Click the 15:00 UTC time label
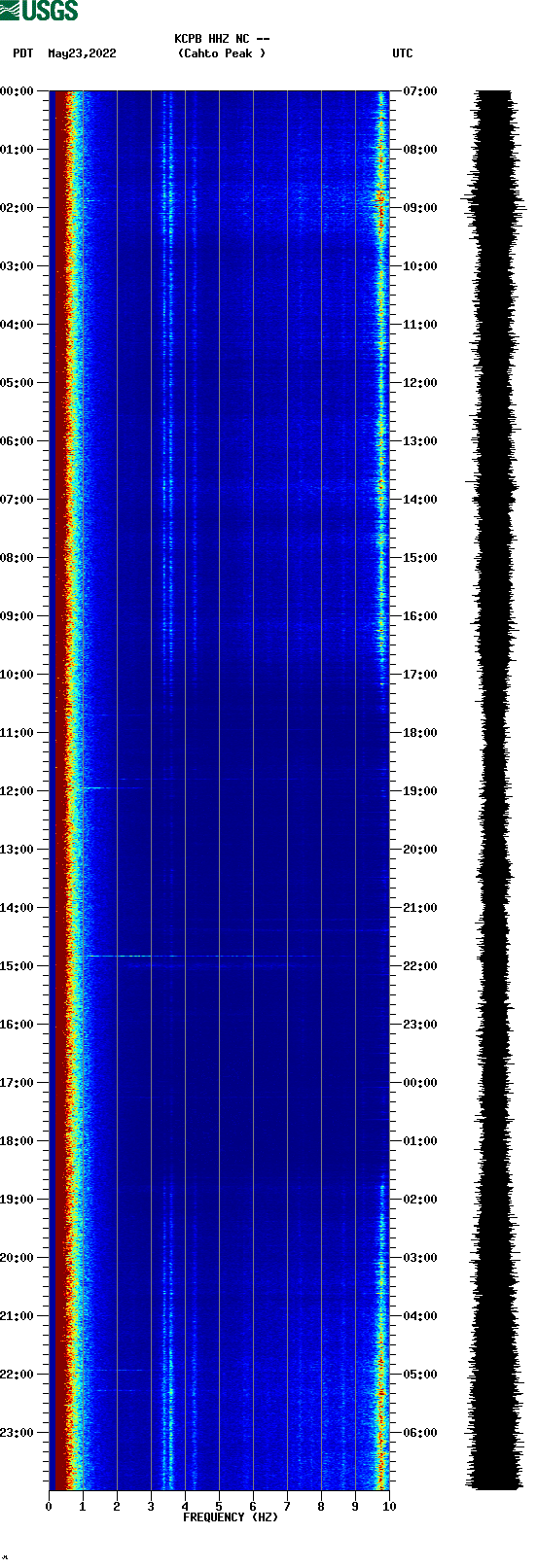 click(x=420, y=558)
